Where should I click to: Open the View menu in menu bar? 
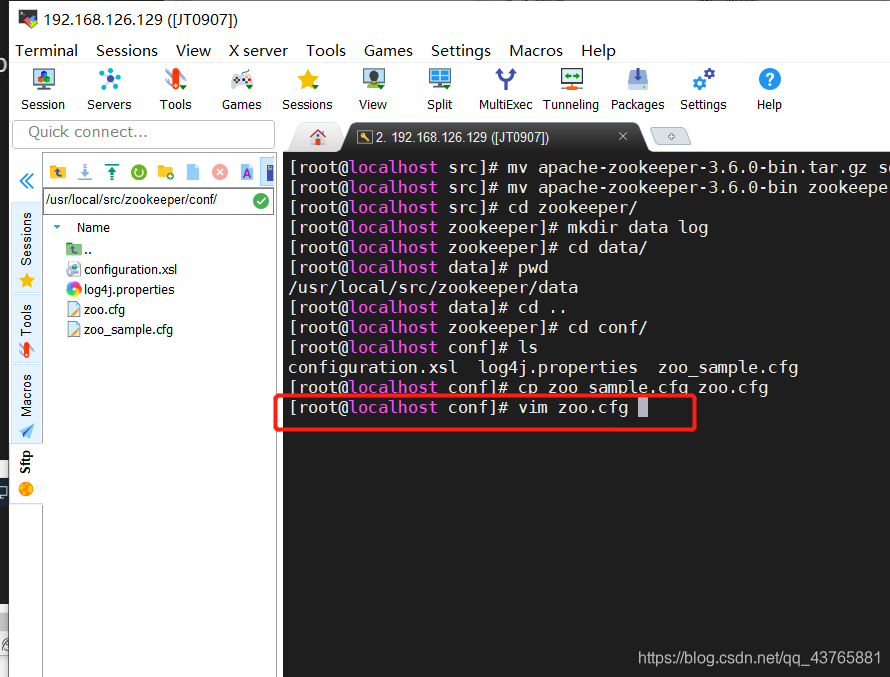(x=193, y=51)
